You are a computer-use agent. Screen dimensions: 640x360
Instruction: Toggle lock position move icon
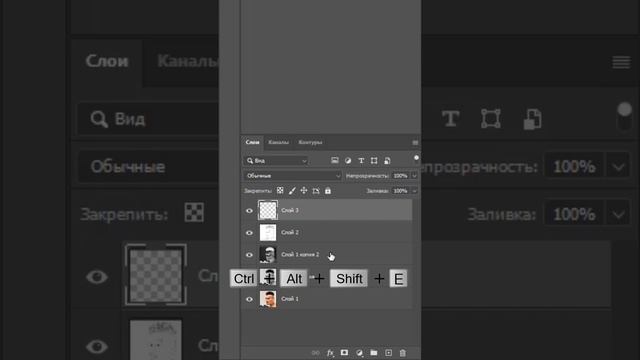(x=304, y=191)
